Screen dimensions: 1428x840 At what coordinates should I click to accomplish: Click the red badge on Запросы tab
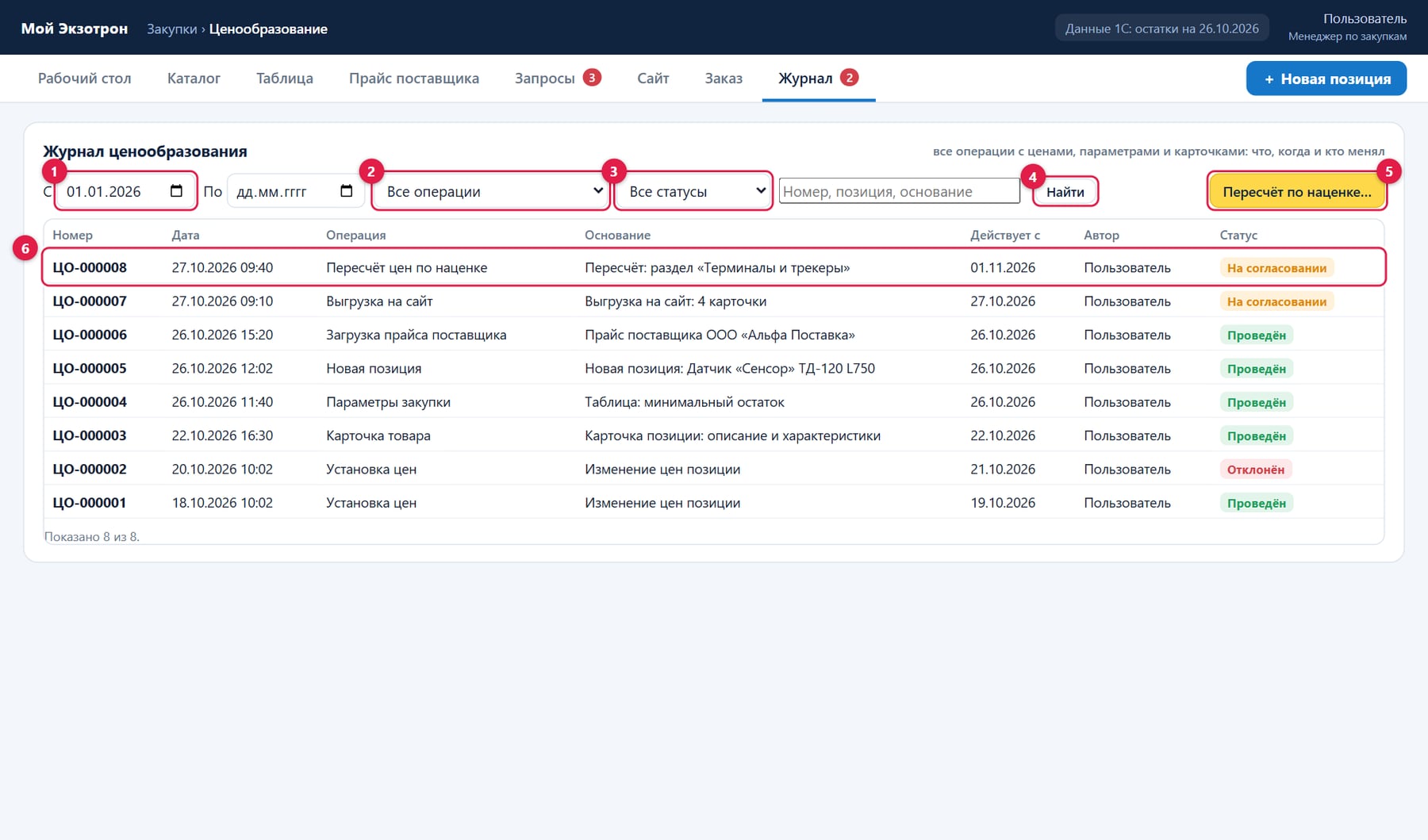(592, 78)
